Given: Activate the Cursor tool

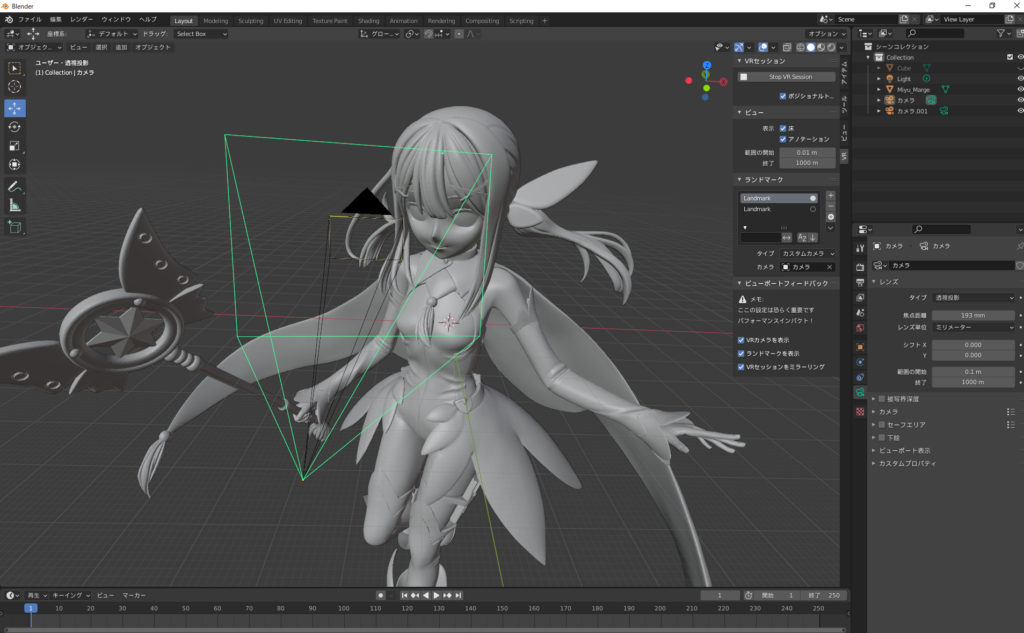Looking at the screenshot, I should point(15,87).
